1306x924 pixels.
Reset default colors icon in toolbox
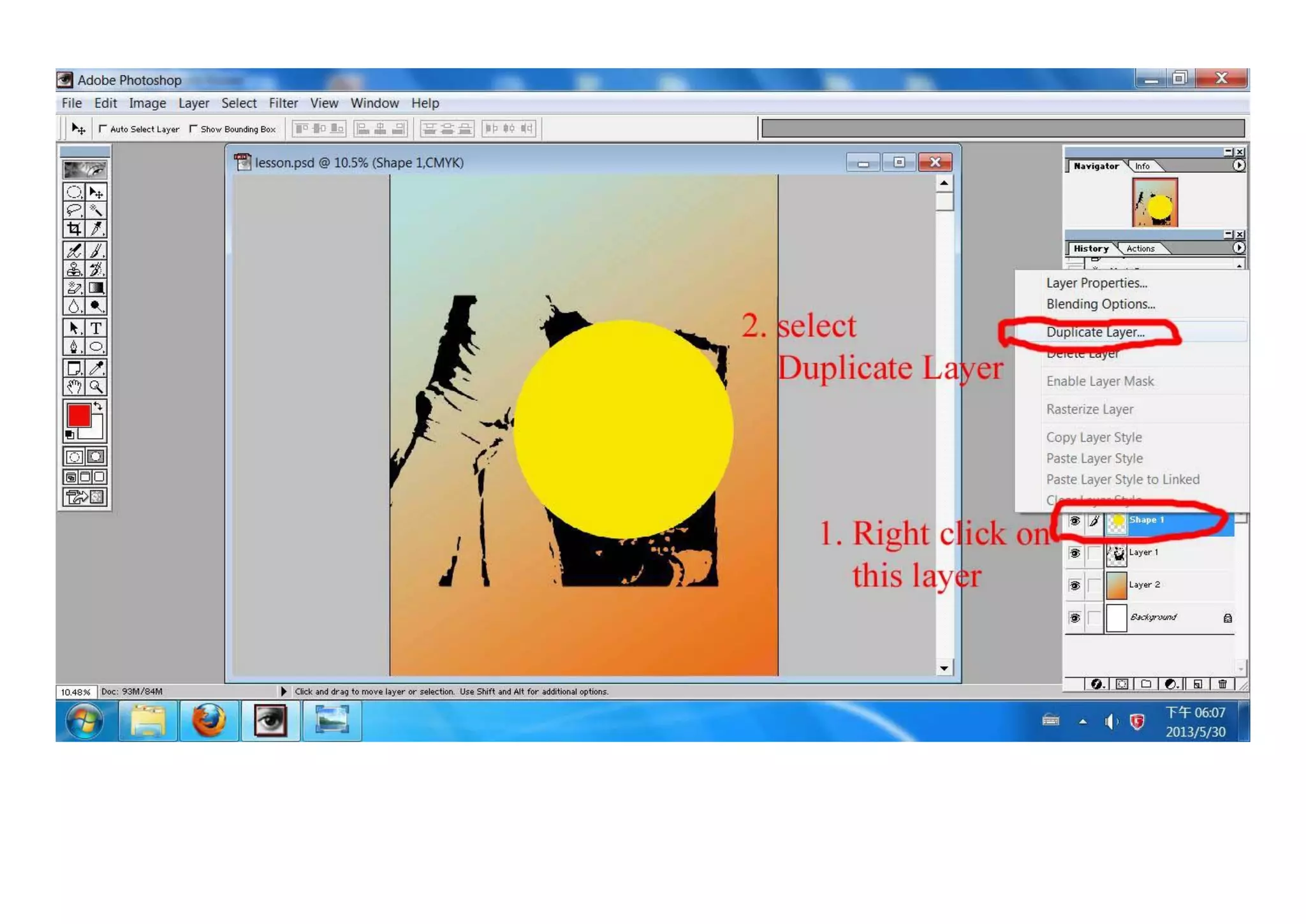70,434
